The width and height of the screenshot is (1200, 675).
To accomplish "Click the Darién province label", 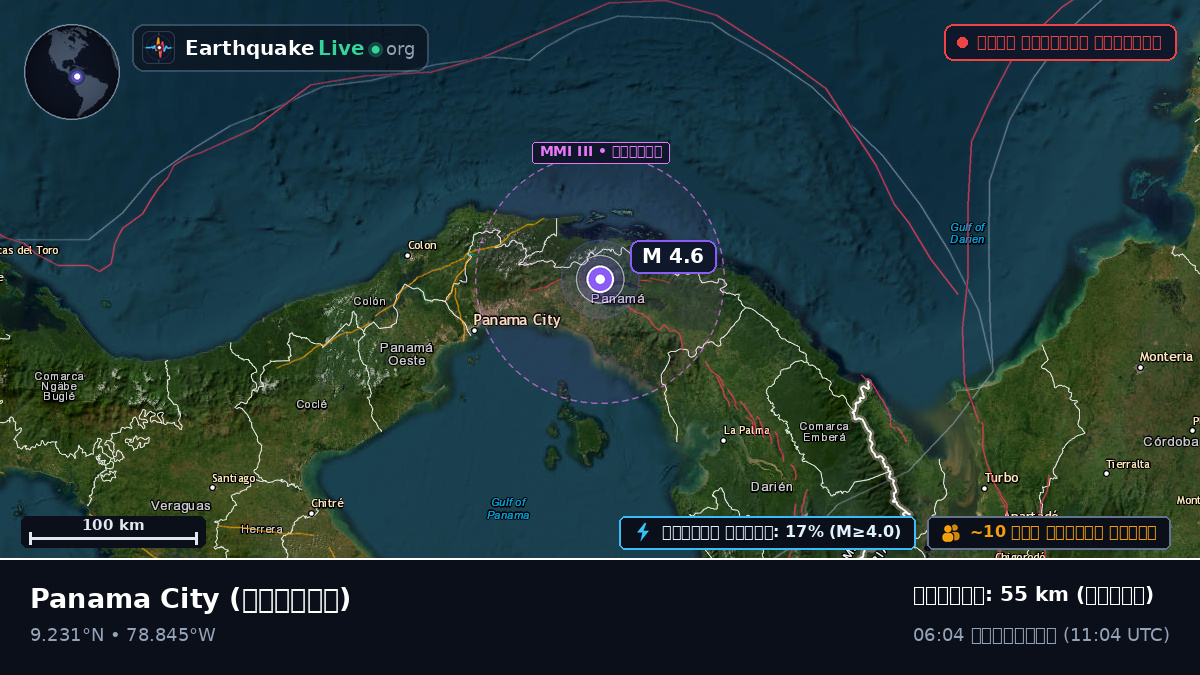I will (772, 486).
